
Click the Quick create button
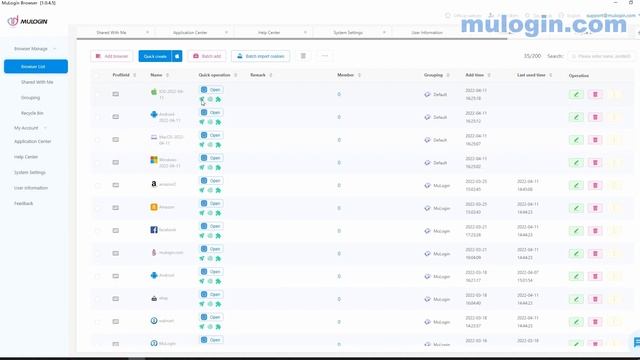pyautogui.click(x=155, y=56)
